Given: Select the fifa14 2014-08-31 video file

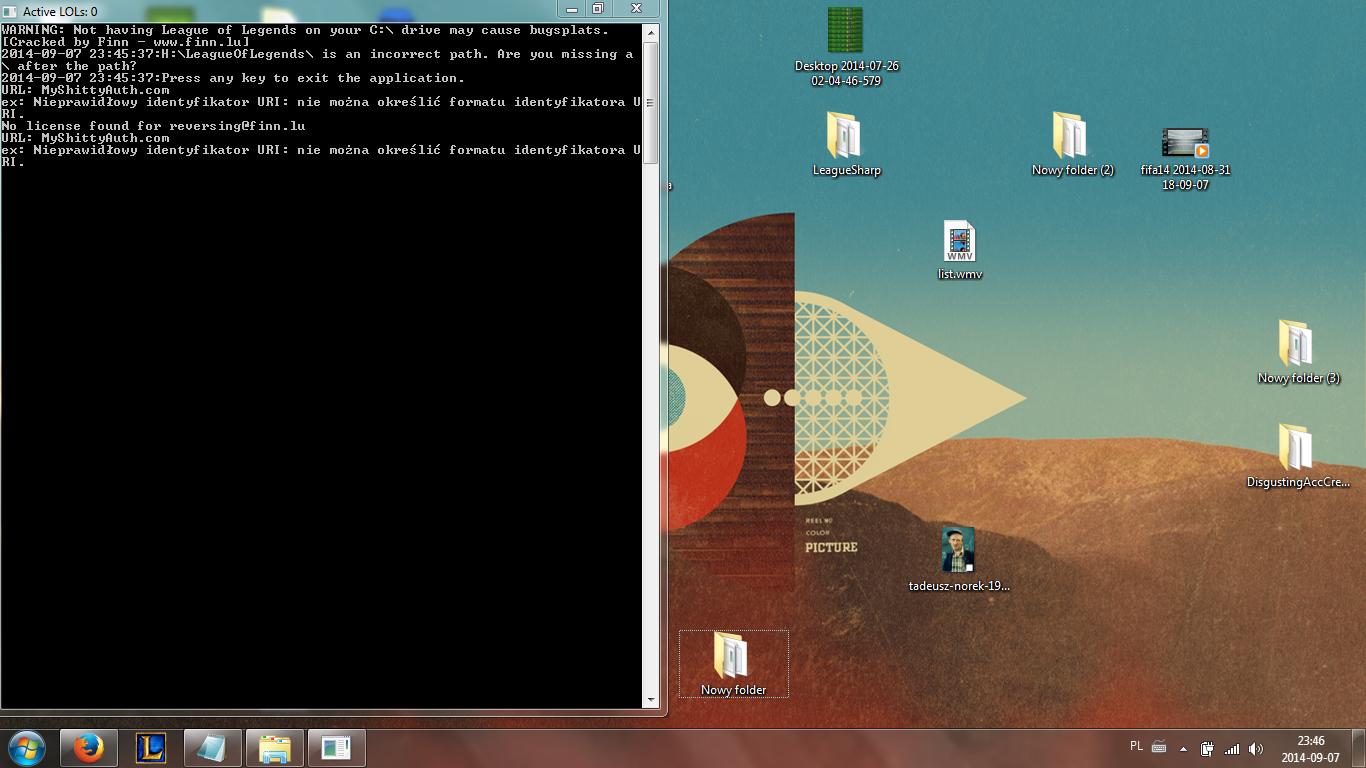Looking at the screenshot, I should (1185, 158).
